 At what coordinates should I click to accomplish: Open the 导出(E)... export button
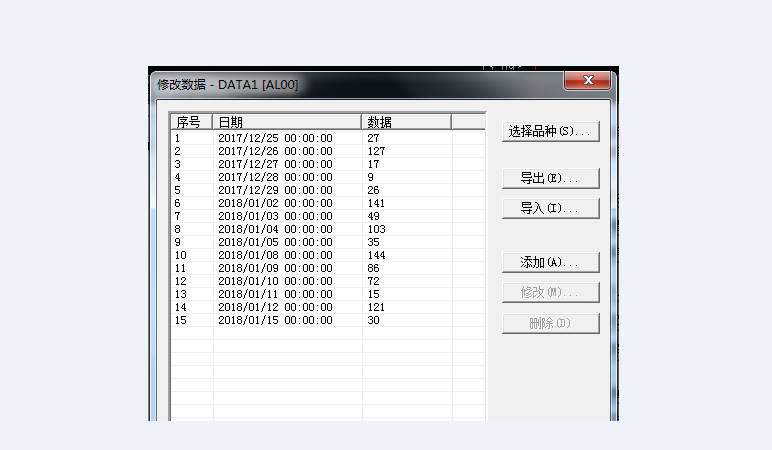click(550, 178)
